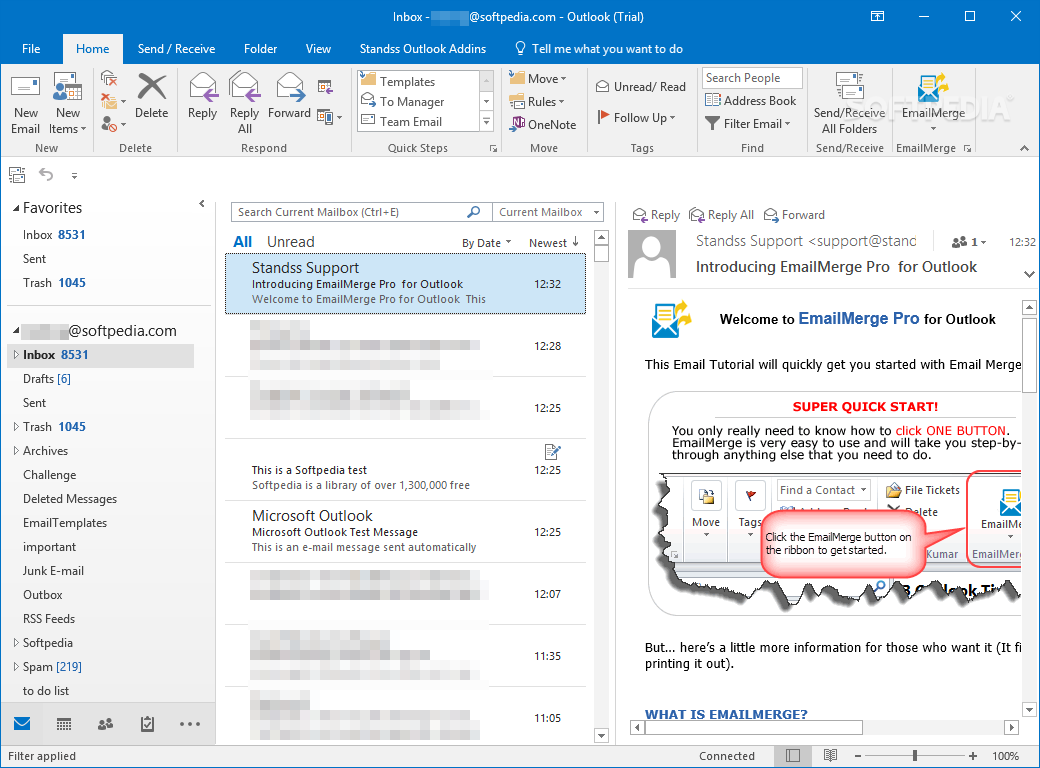Open the Ignore conversation icon

(109, 80)
